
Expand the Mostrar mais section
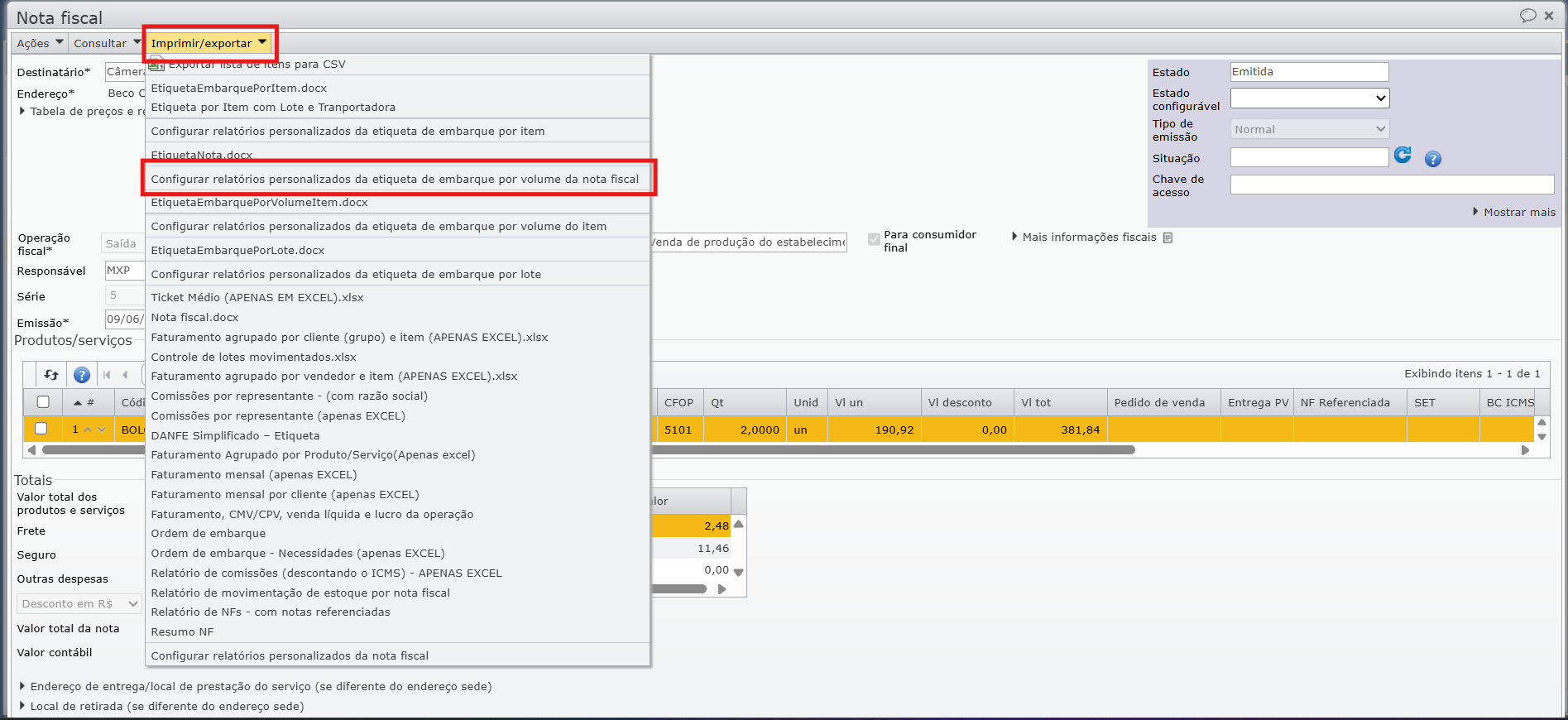(1514, 213)
